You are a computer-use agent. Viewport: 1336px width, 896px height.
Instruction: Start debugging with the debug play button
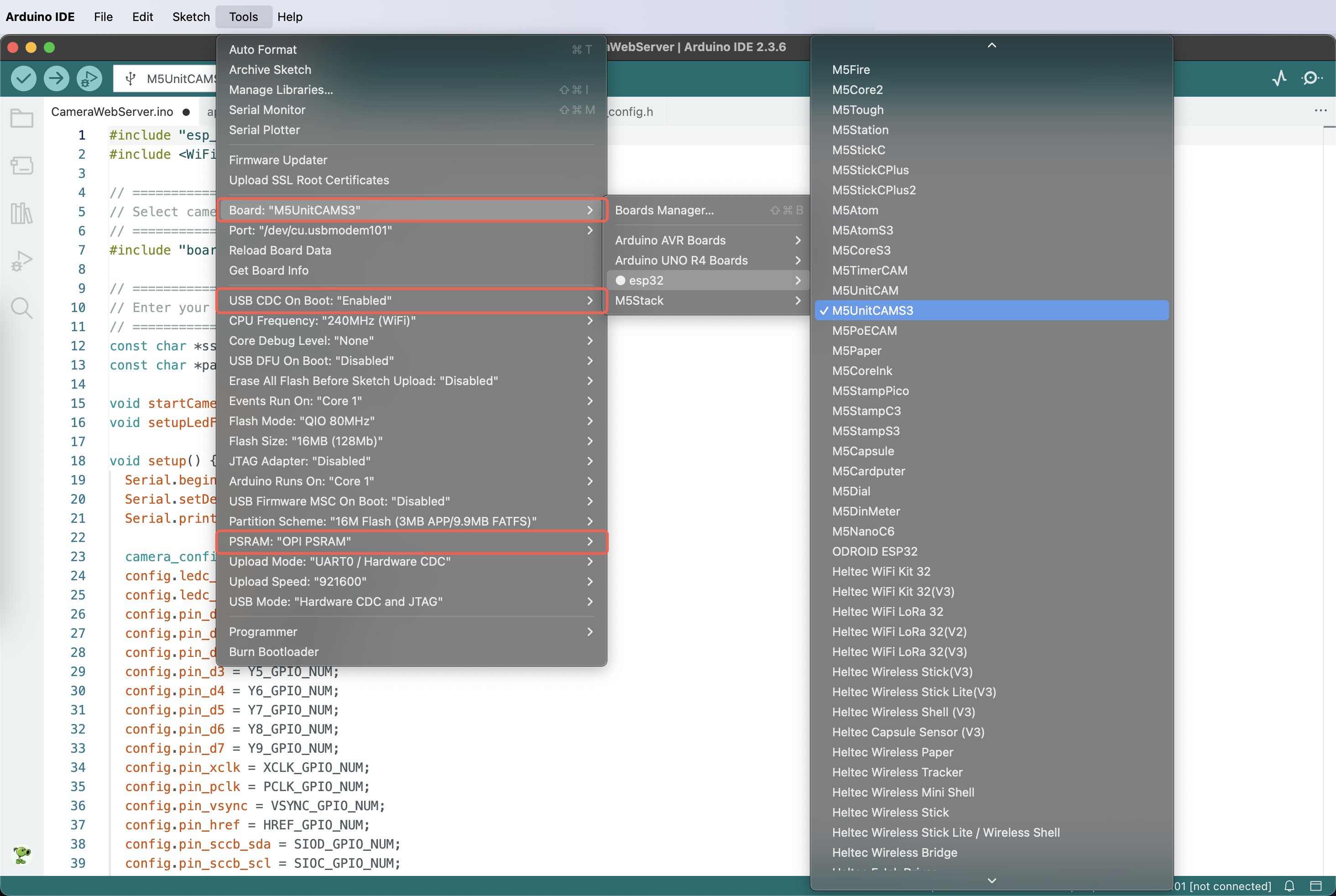89,78
